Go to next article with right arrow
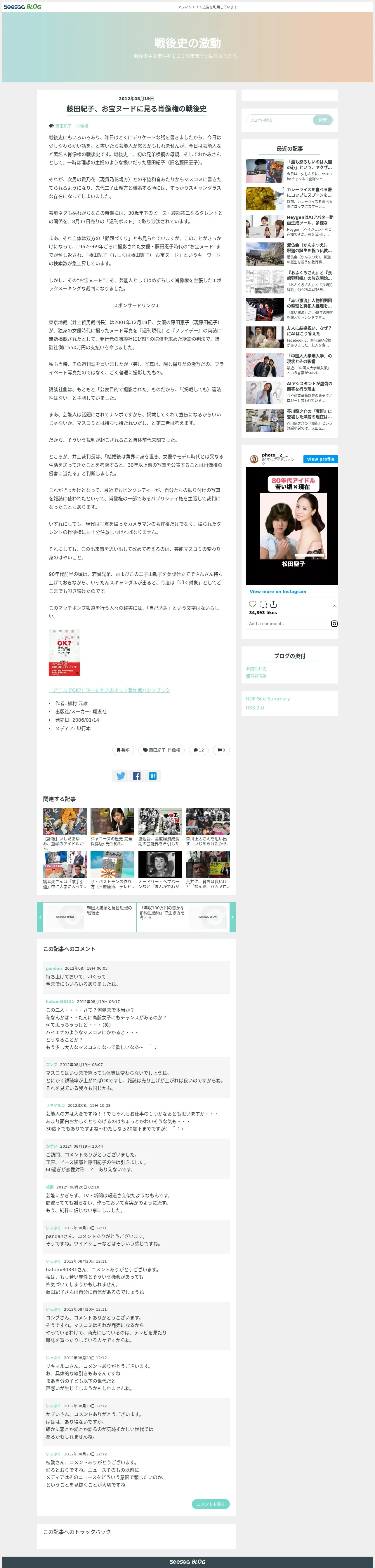The width and height of the screenshot is (375, 1568). [x=232, y=917]
